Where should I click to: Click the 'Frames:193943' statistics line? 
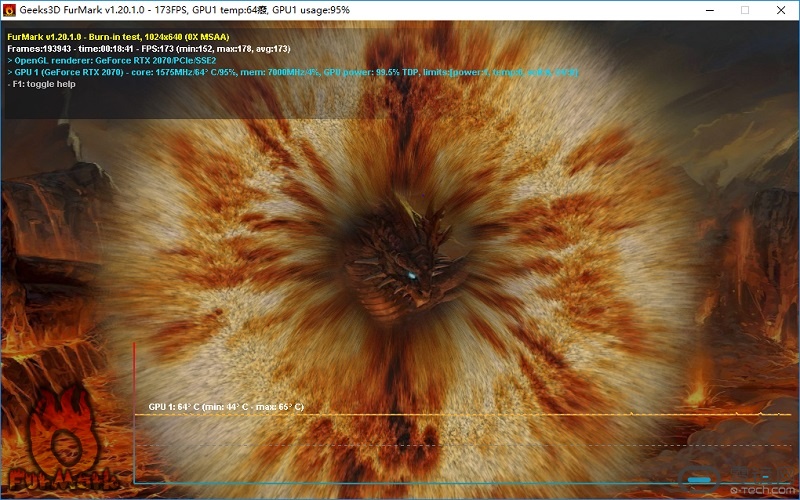(148, 49)
